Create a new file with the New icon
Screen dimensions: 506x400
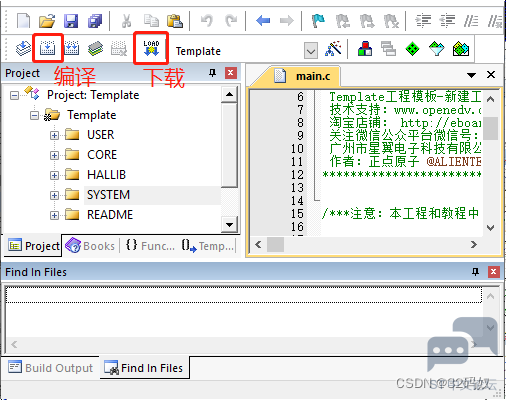[23, 21]
